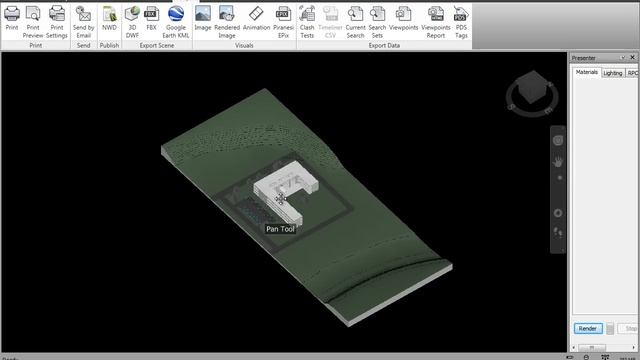Publish to NWD file
The height and width of the screenshot is (360, 640).
(x=109, y=19)
